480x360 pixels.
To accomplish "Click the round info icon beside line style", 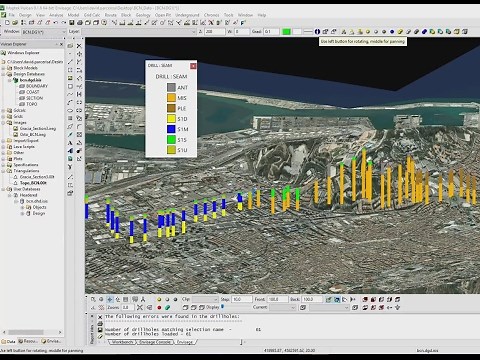I will pos(317,32).
